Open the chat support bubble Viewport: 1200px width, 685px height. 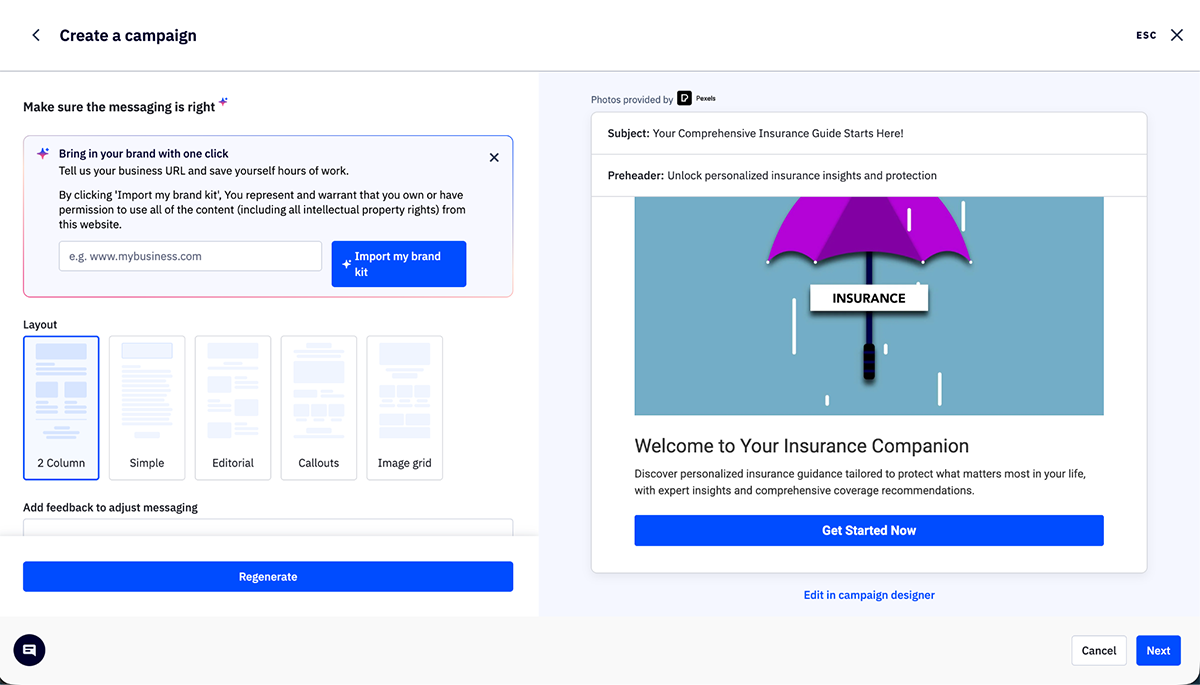pos(28,650)
